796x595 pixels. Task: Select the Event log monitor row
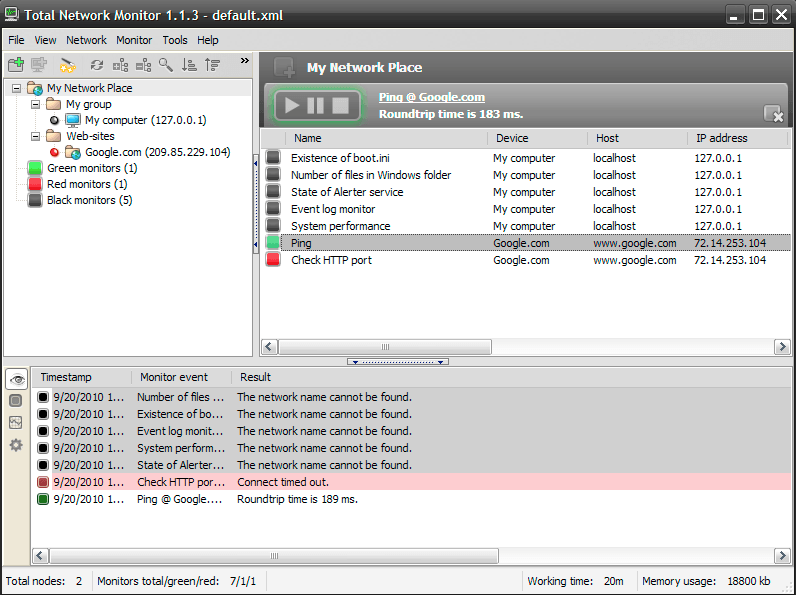(x=526, y=209)
